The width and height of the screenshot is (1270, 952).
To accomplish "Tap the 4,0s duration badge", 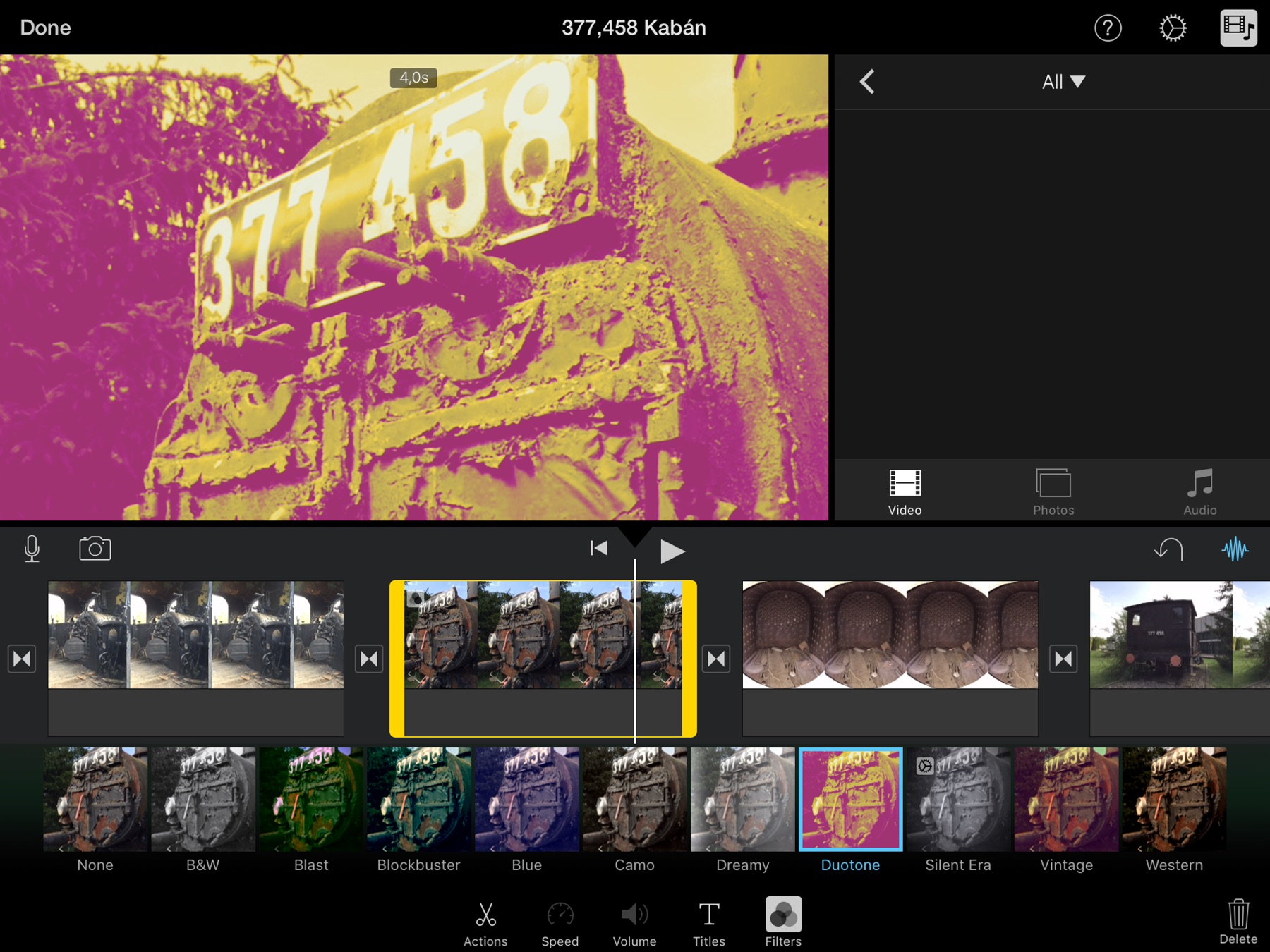I will coord(414,78).
